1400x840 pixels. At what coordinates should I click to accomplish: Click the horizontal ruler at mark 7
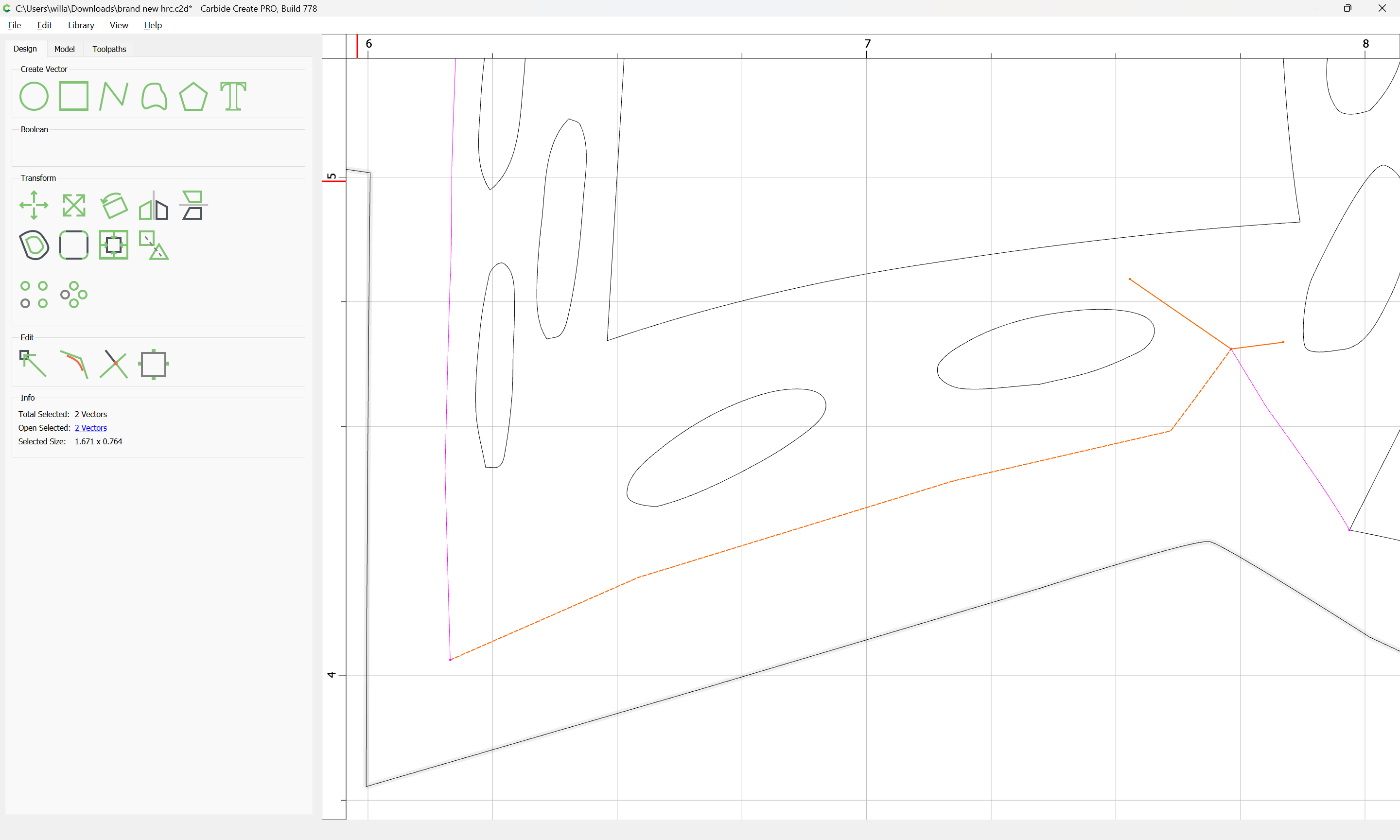tap(867, 44)
